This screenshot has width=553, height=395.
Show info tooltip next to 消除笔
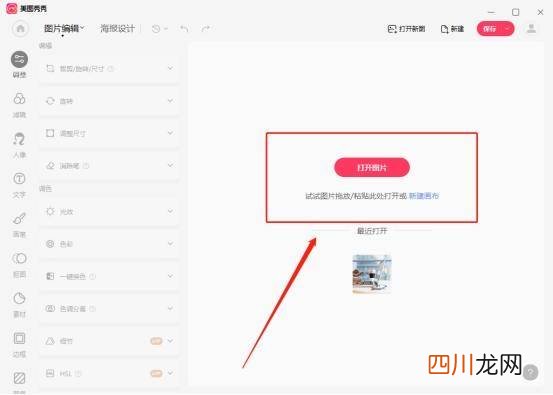point(86,165)
